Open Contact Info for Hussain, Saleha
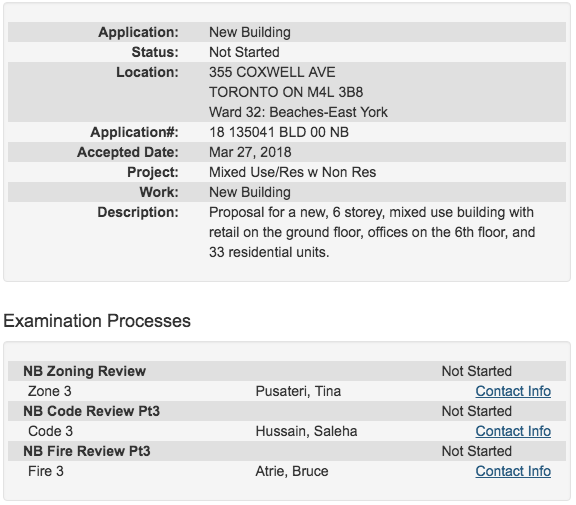Viewport: 576px width, 505px height. (x=513, y=431)
